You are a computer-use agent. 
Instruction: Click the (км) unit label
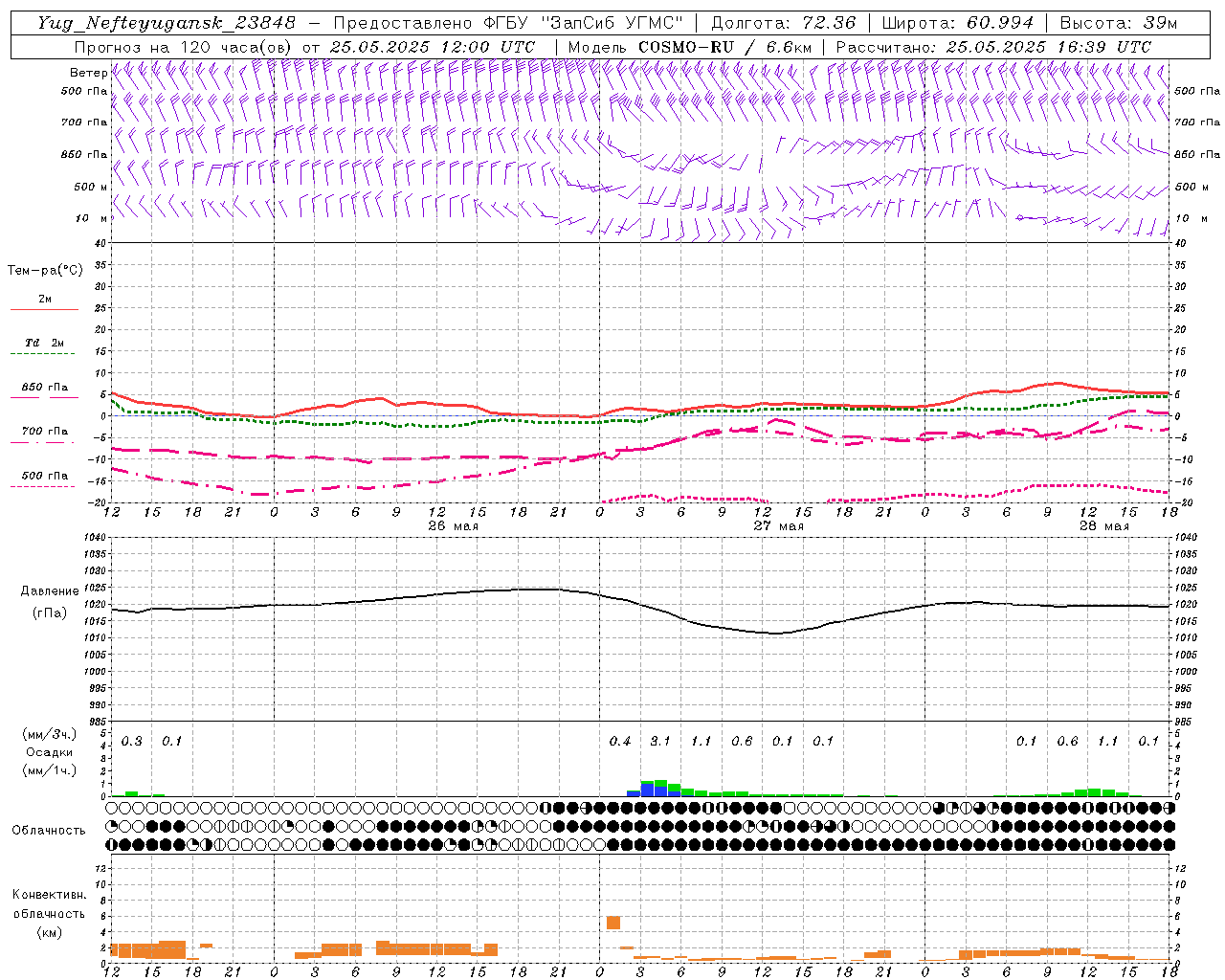click(51, 932)
